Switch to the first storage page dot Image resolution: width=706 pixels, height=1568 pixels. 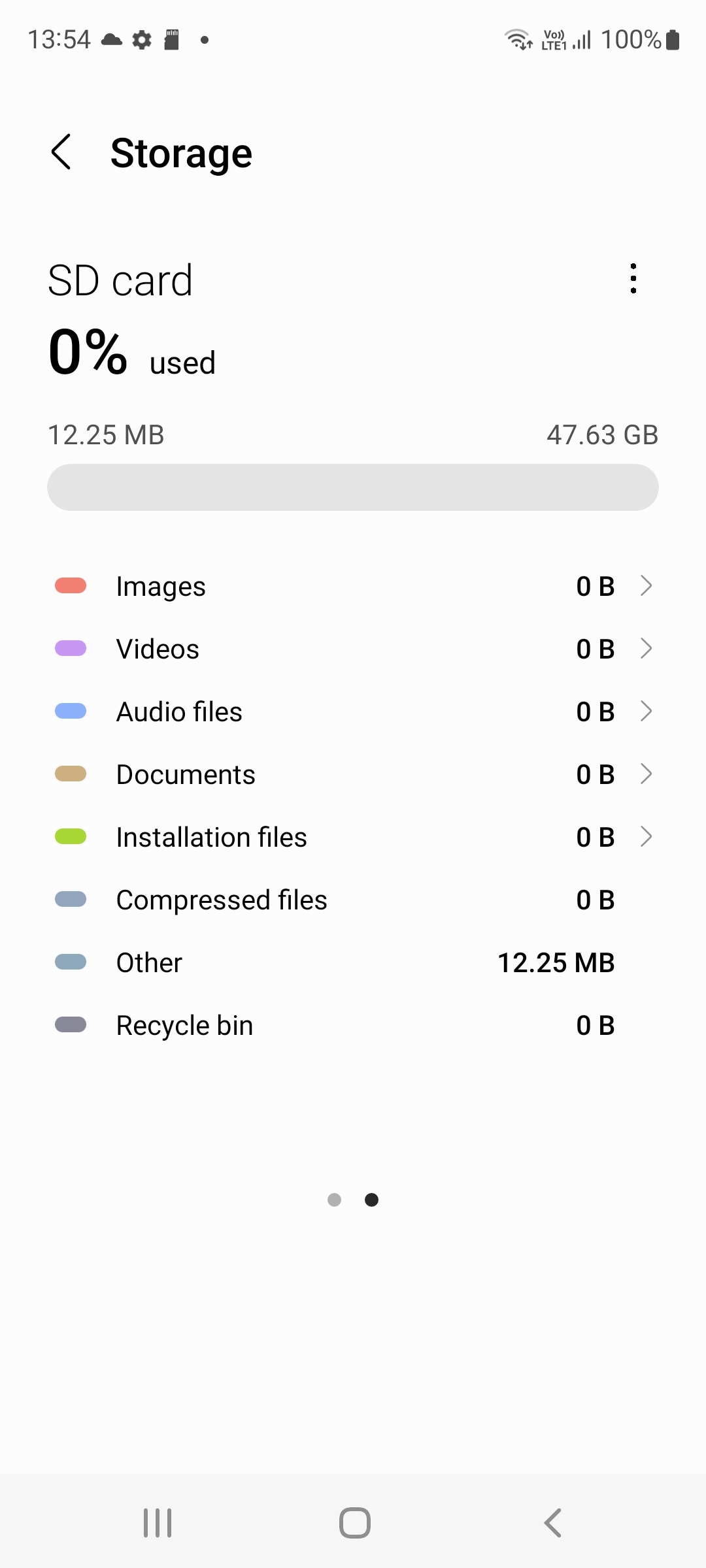tap(334, 1200)
